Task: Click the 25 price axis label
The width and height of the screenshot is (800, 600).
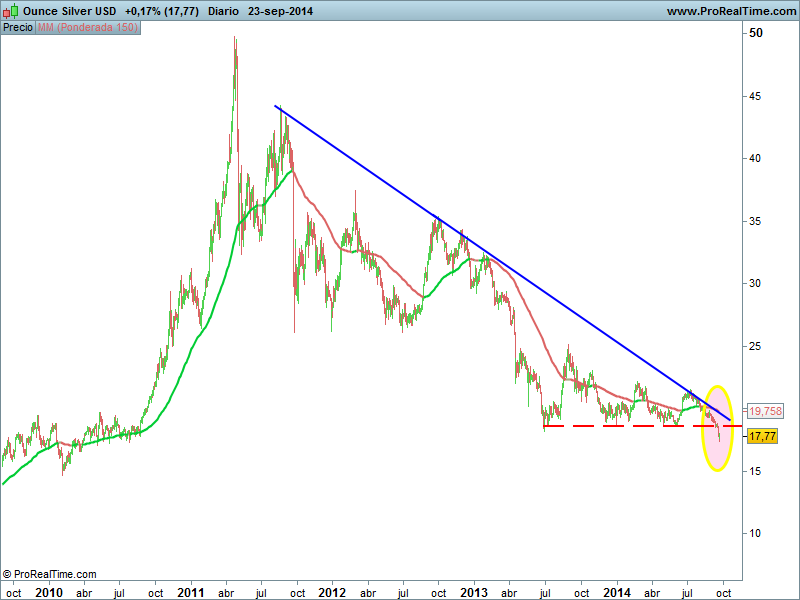Action: pyautogui.click(x=755, y=346)
